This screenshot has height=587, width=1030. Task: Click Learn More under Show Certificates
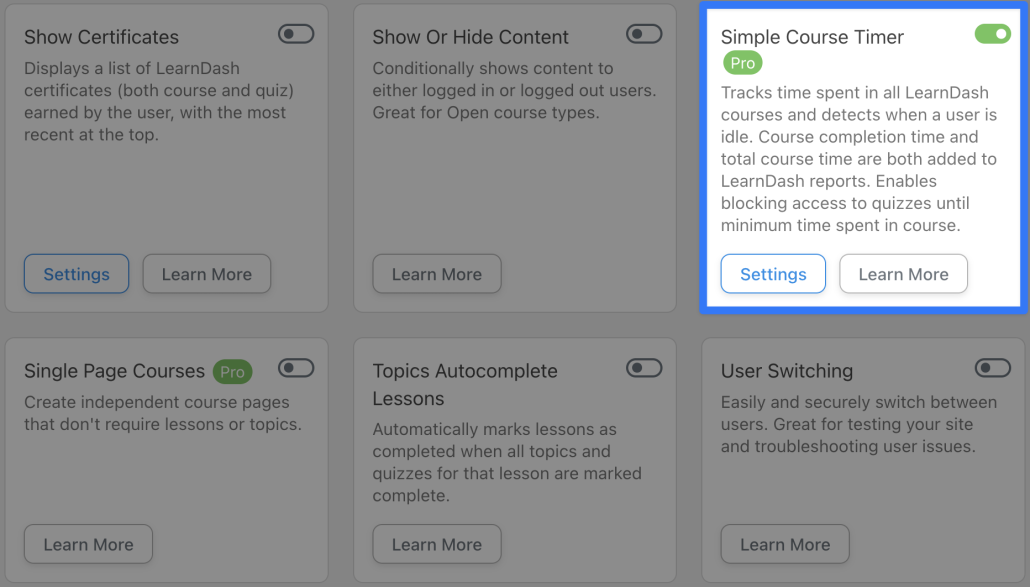(206, 273)
